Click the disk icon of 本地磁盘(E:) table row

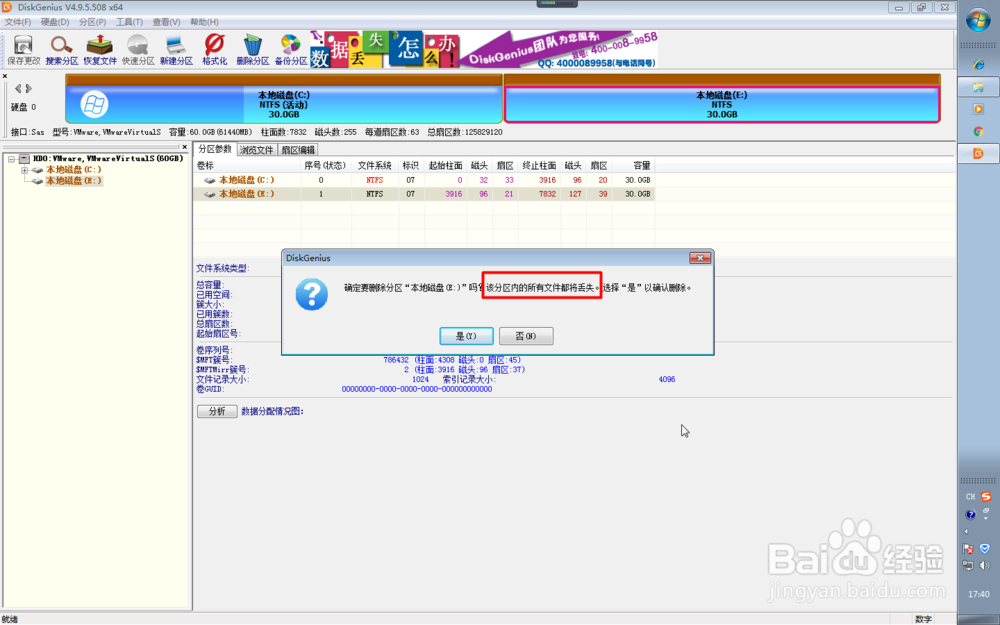[x=209, y=194]
